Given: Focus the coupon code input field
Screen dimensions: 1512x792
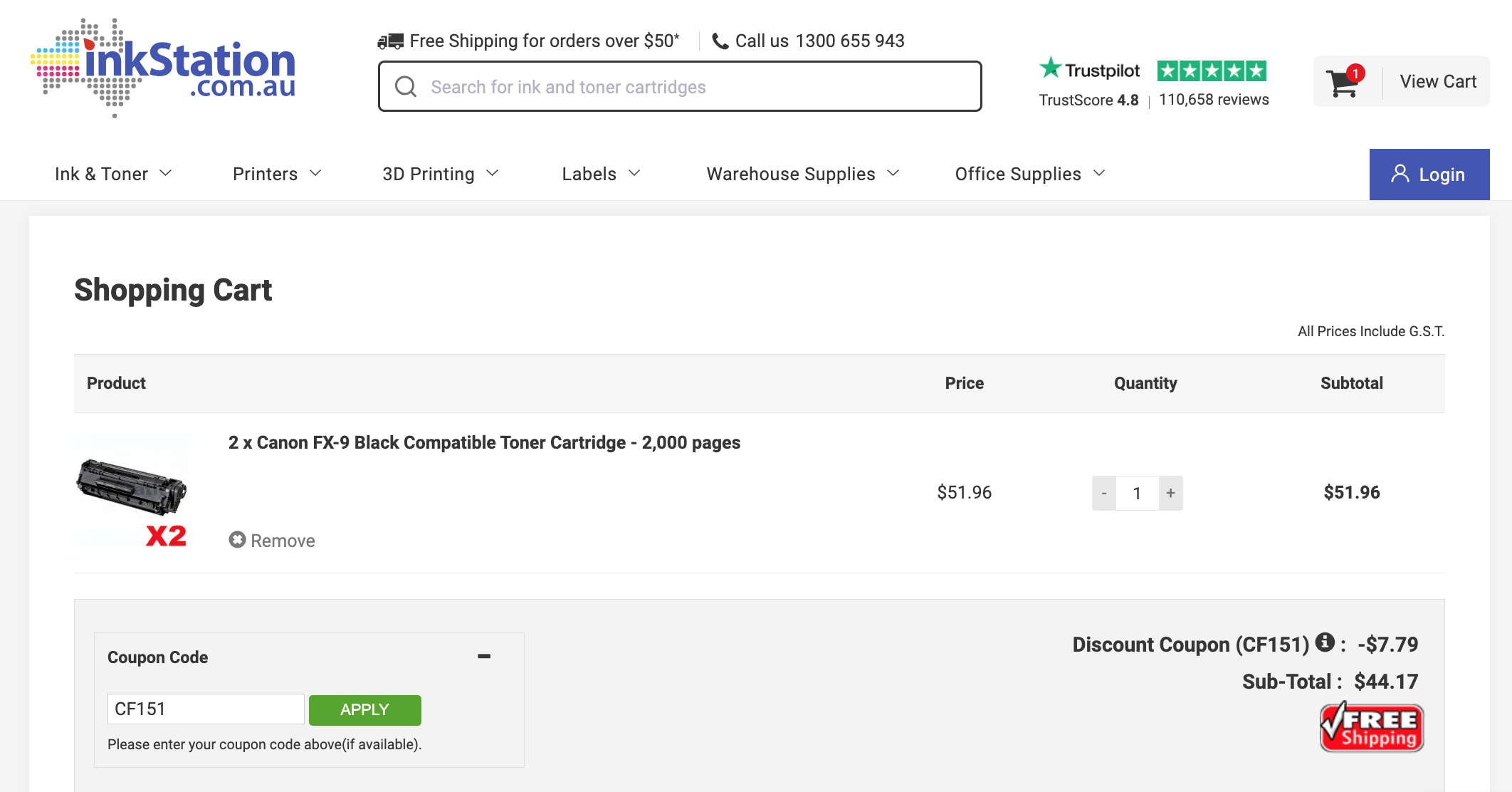Looking at the screenshot, I should [206, 709].
